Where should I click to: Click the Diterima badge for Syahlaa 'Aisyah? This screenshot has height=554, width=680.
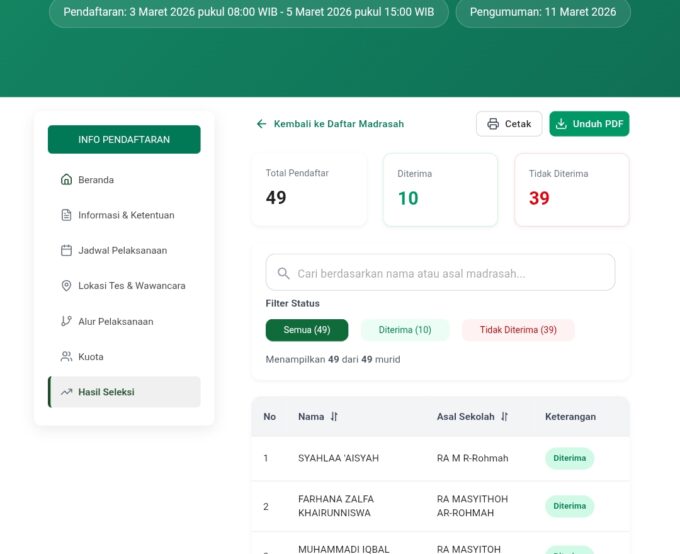pyautogui.click(x=569, y=458)
